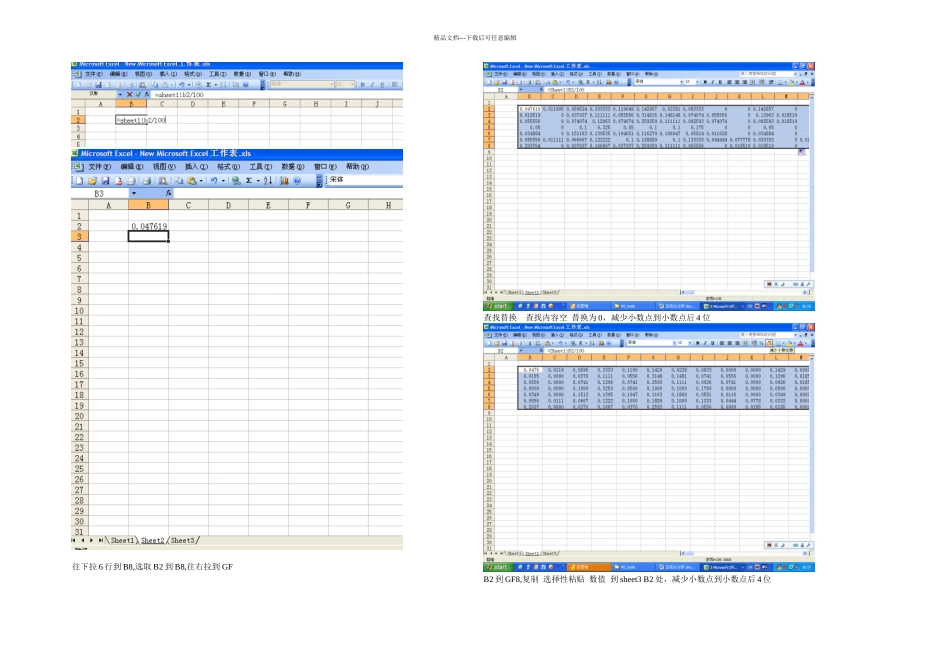
Task: Open 格式 menu in lower-left Excel window
Action: [228, 166]
